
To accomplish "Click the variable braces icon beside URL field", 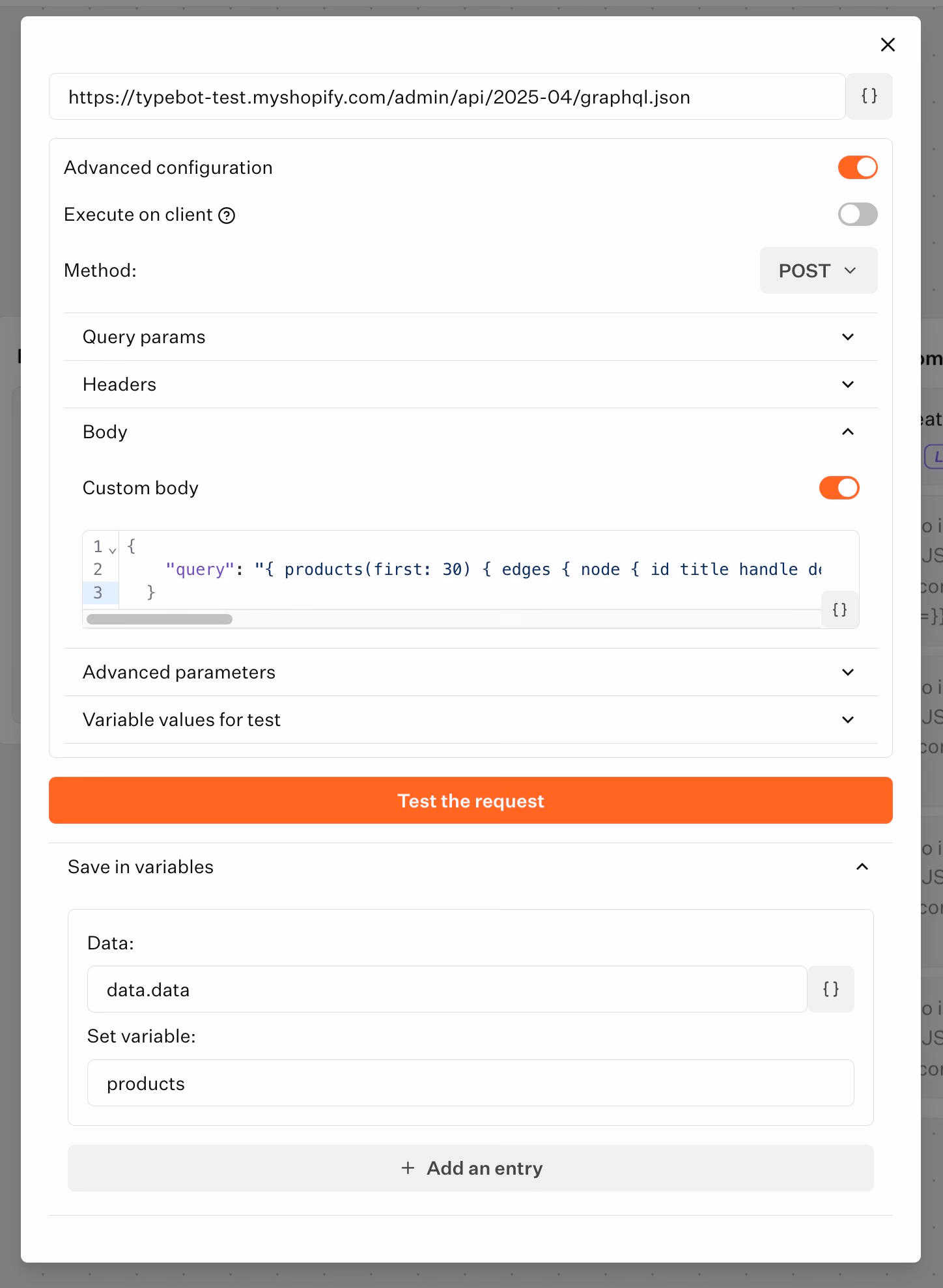I will tap(869, 96).
